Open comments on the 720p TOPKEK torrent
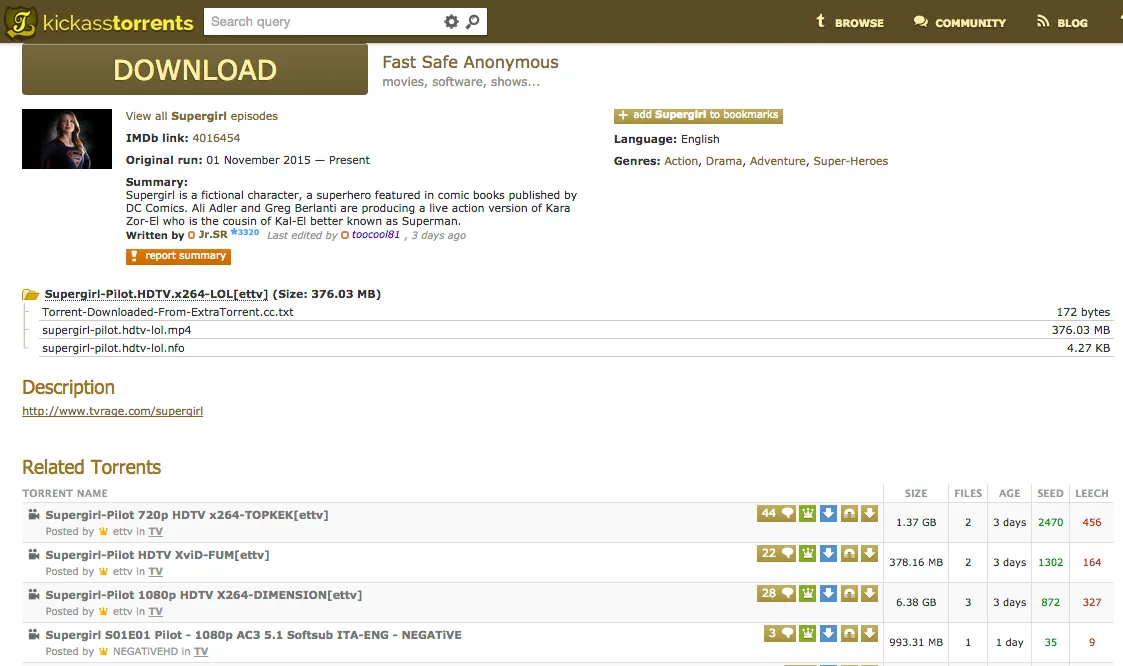 [x=775, y=514]
